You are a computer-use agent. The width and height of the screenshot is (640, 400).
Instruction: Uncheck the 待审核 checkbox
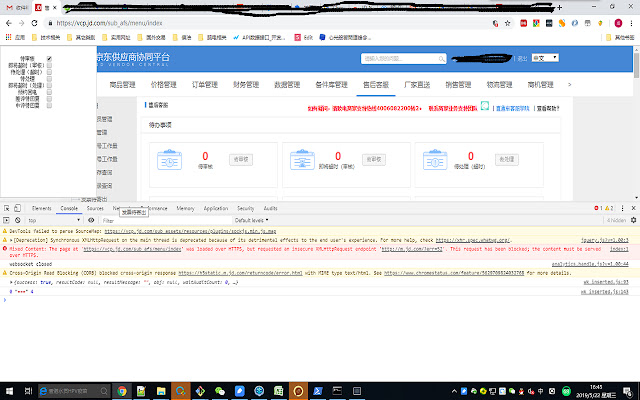point(49,59)
